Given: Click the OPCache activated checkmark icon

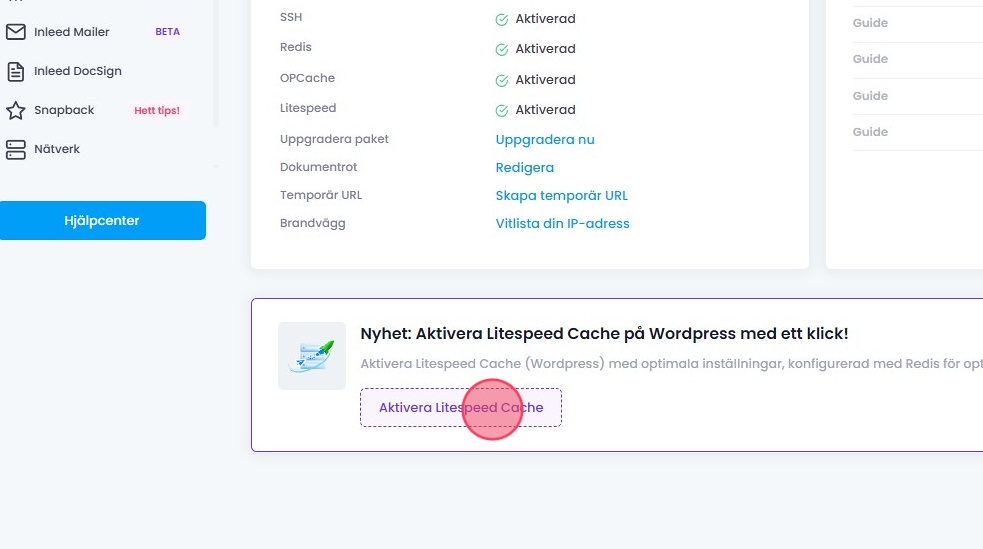Looking at the screenshot, I should click(502, 80).
